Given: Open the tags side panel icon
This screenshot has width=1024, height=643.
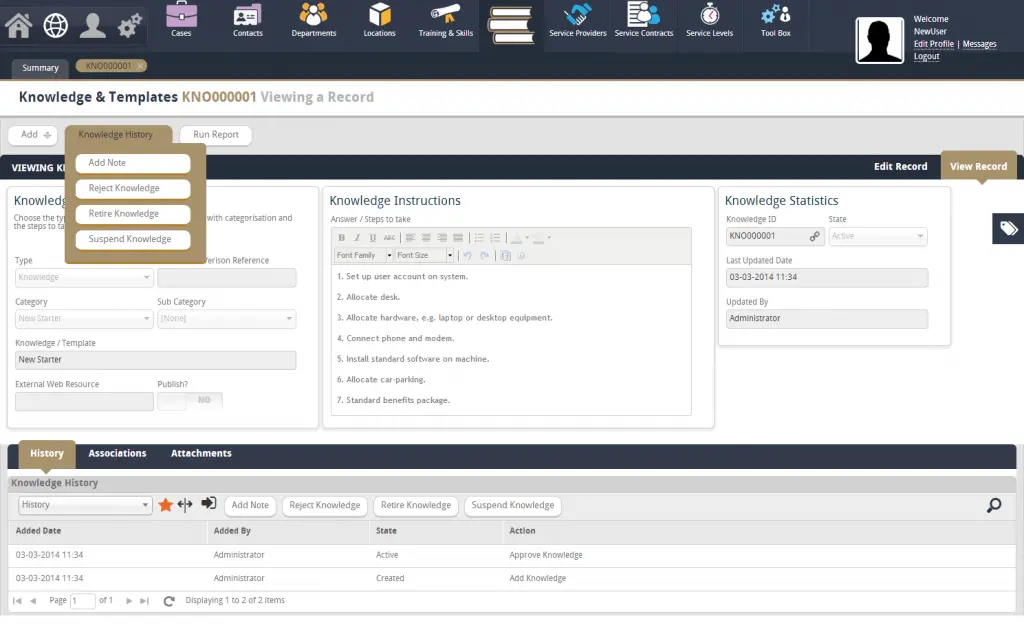Looking at the screenshot, I should click(x=1008, y=228).
